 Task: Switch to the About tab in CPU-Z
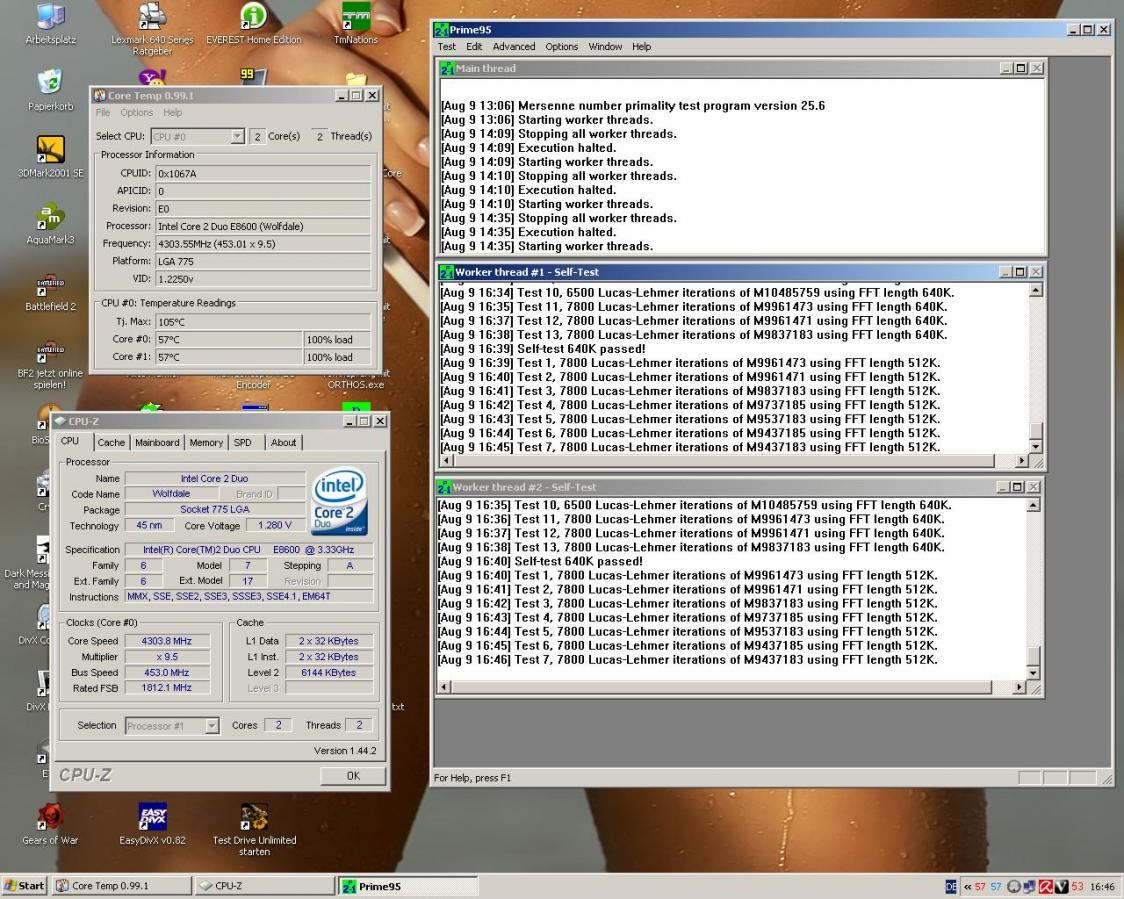coord(283,443)
